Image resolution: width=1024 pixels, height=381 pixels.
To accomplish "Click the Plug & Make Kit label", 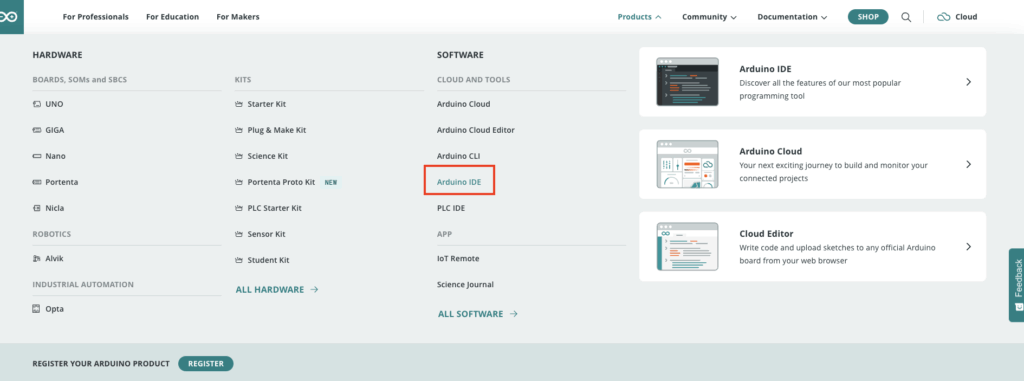I will [277, 130].
